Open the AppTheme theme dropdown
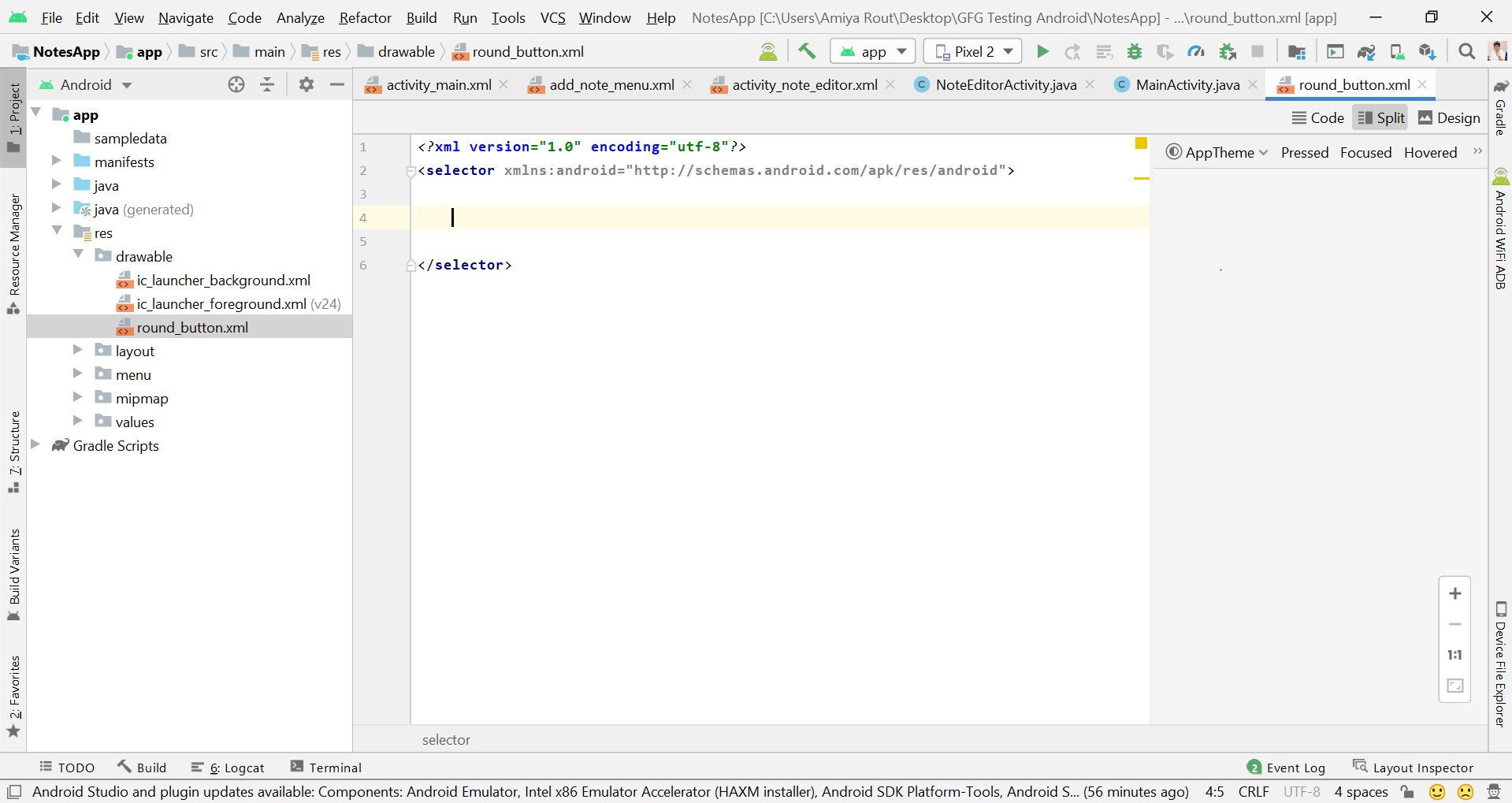The width and height of the screenshot is (1512, 803). [x=1218, y=153]
